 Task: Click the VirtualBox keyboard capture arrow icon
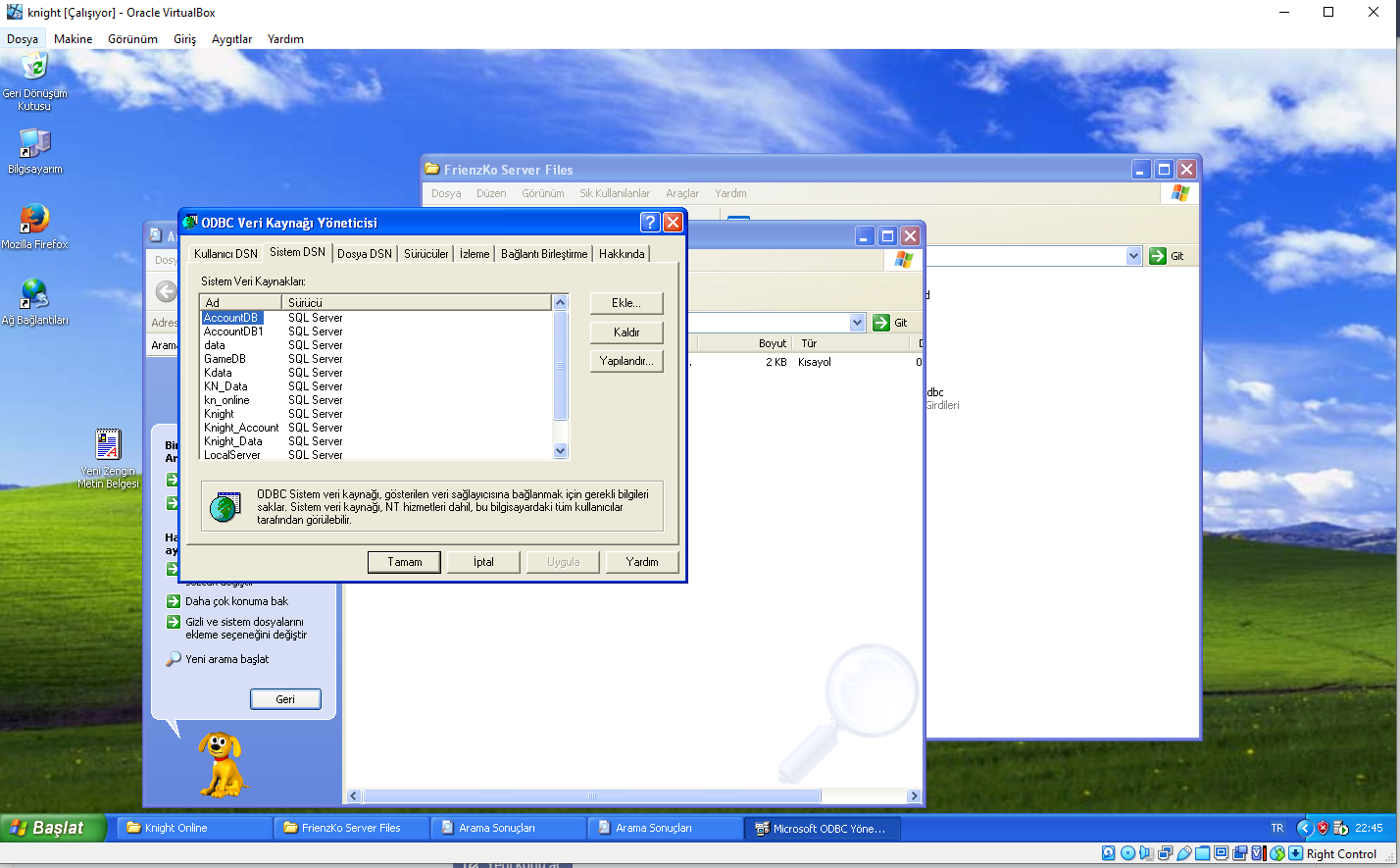1295,853
